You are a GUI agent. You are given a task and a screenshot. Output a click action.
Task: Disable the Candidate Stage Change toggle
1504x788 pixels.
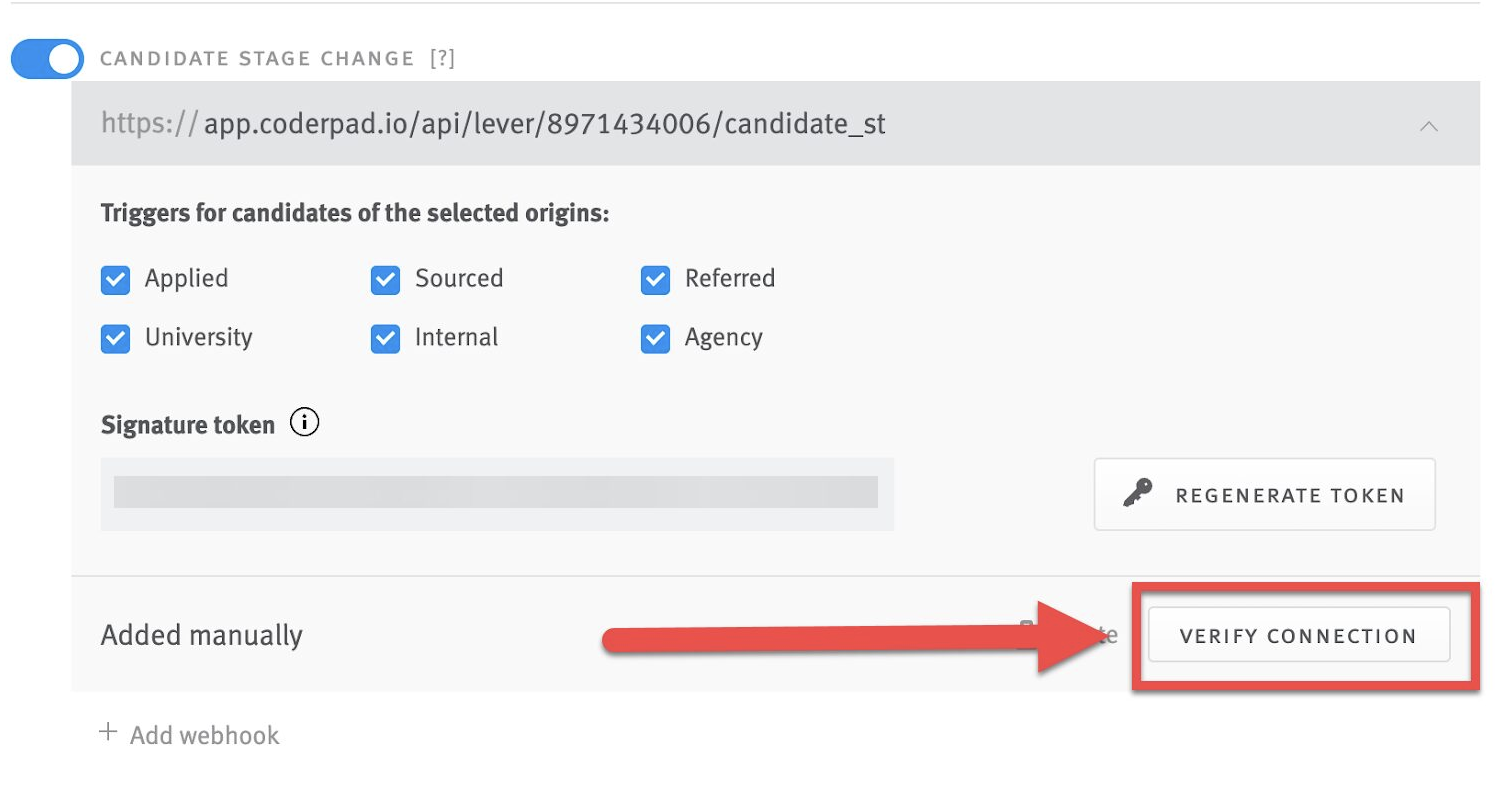click(45, 59)
